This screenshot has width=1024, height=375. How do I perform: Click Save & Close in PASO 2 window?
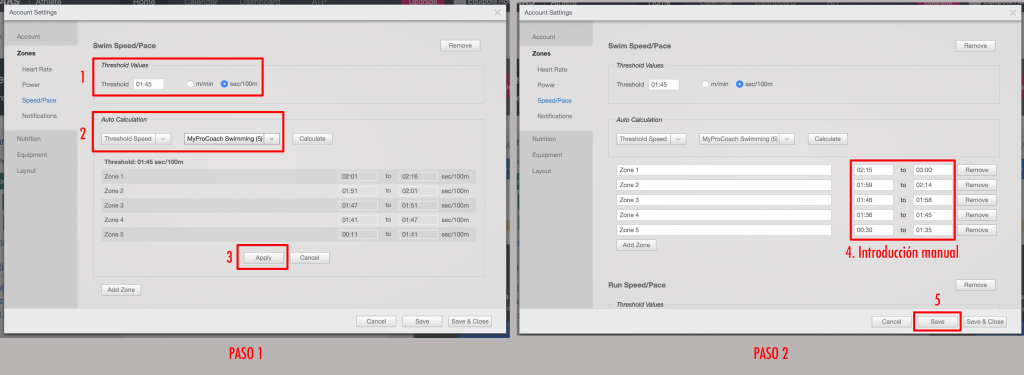(985, 321)
